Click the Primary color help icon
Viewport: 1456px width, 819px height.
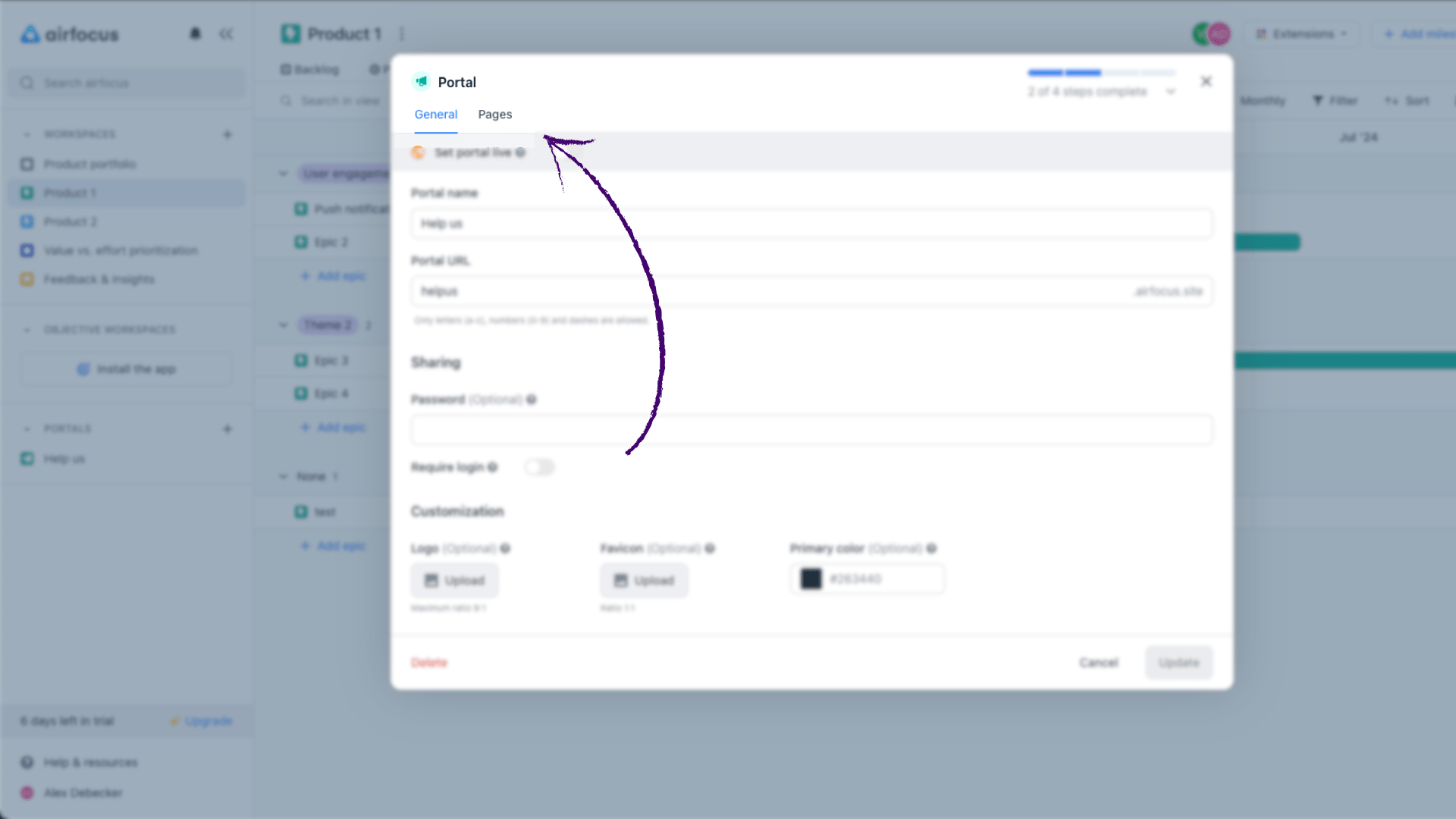[931, 548]
